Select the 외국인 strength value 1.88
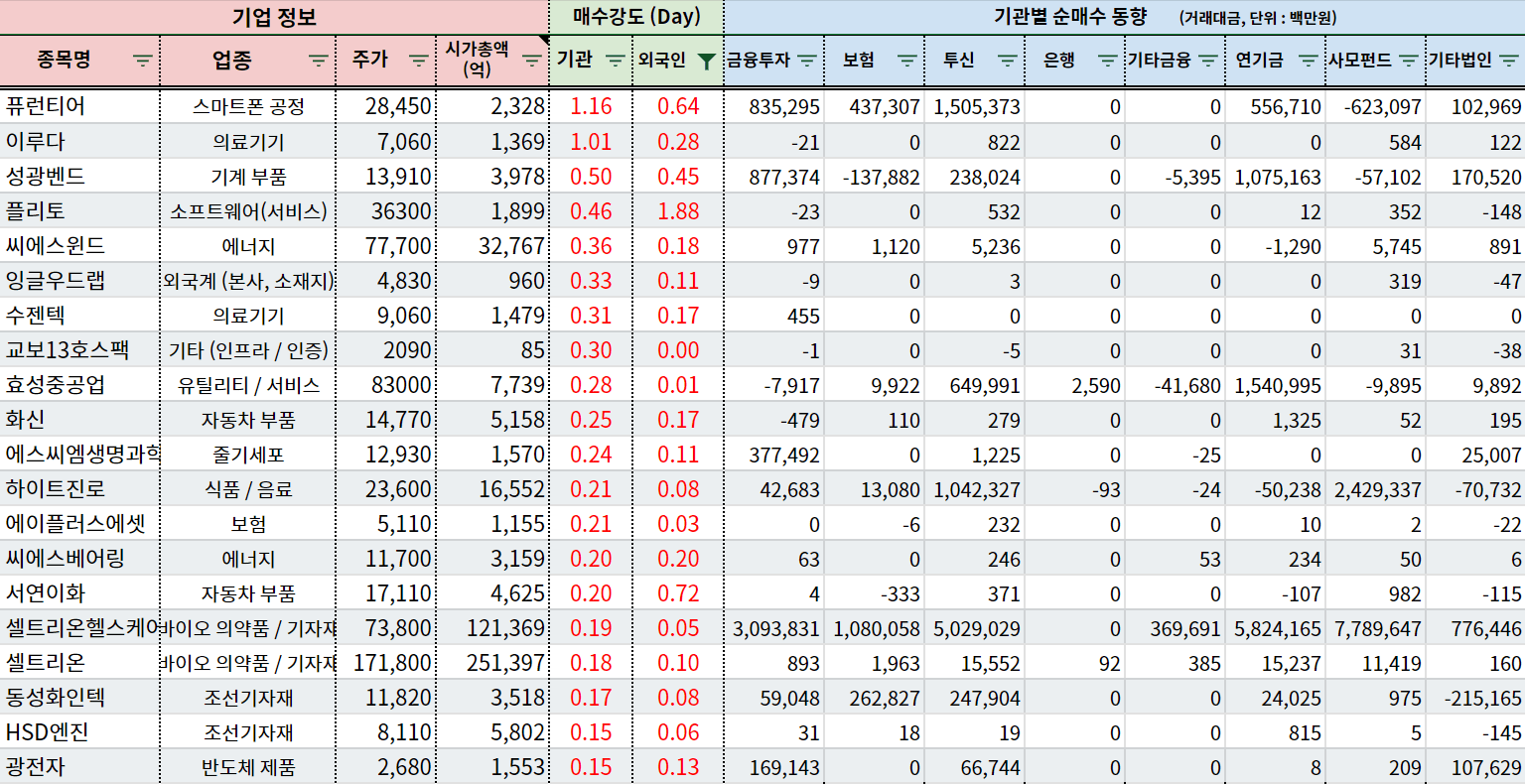The width and height of the screenshot is (1525, 784). 678,210
